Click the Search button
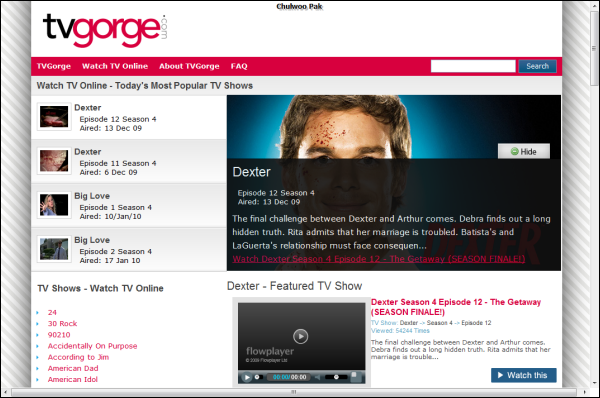This screenshot has height=398, width=600. point(537,66)
